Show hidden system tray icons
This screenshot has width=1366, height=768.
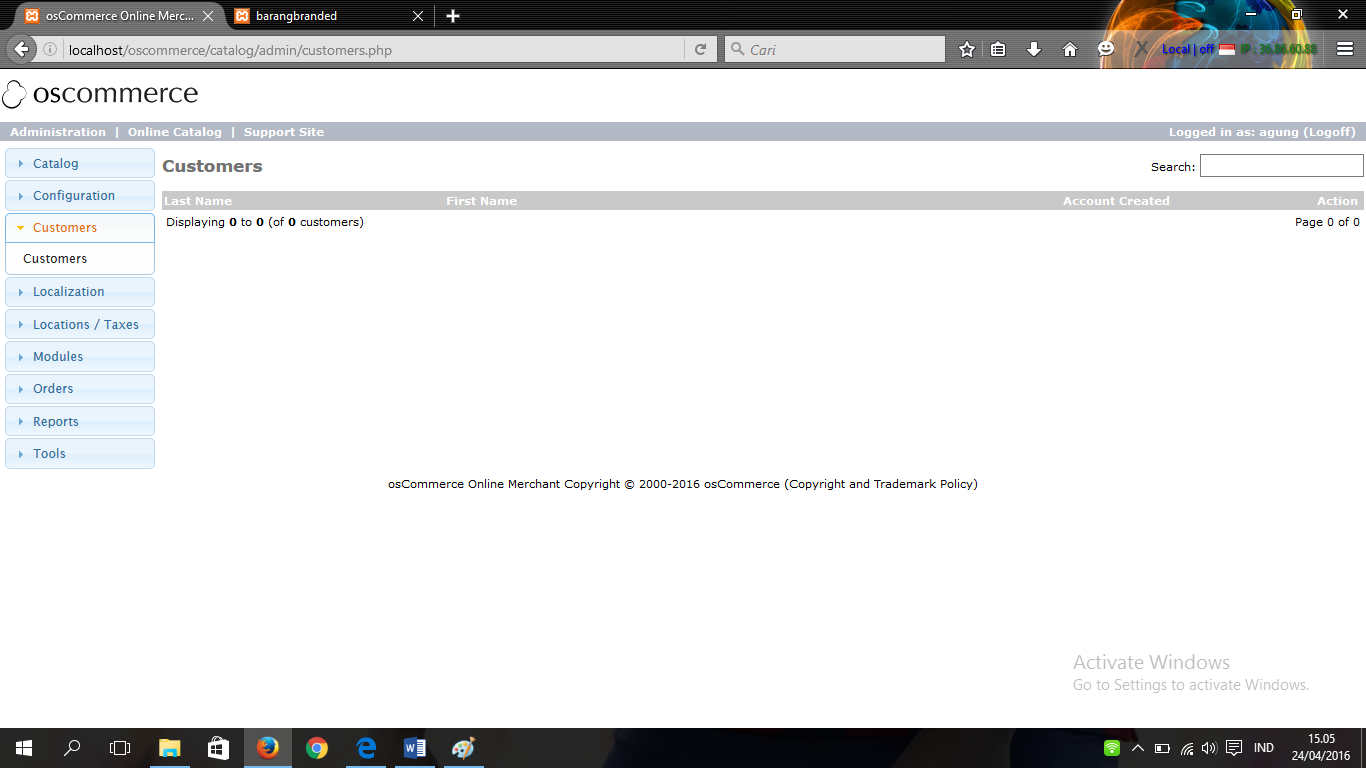pyautogui.click(x=1137, y=748)
